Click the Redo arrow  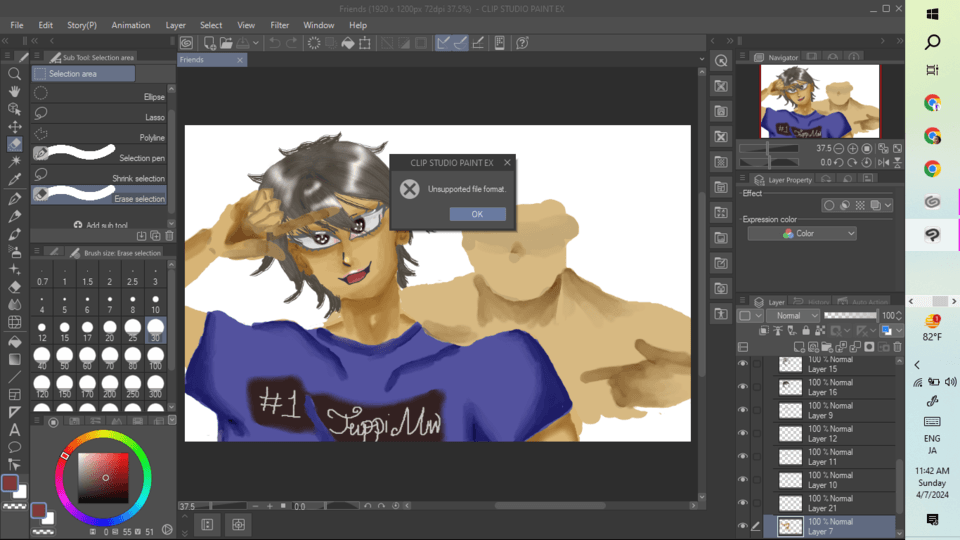click(291, 43)
